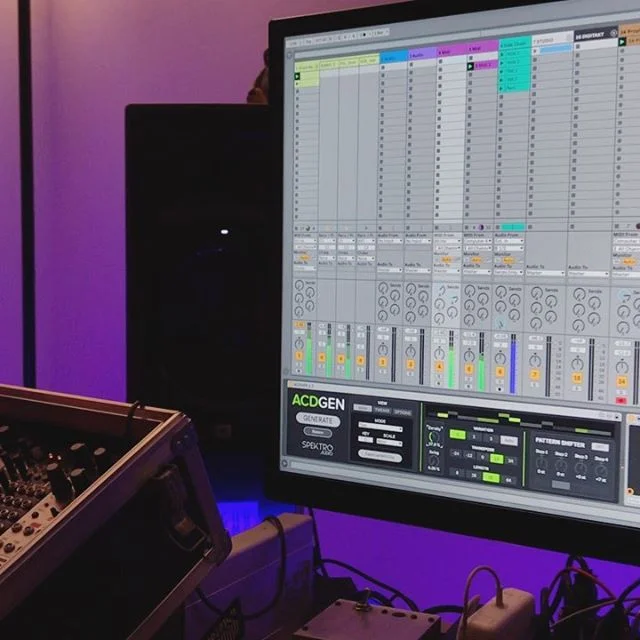Image resolution: width=640 pixels, height=640 pixels.
Task: Click the wide pill button below KEY and SCALE
Action: [x=380, y=456]
